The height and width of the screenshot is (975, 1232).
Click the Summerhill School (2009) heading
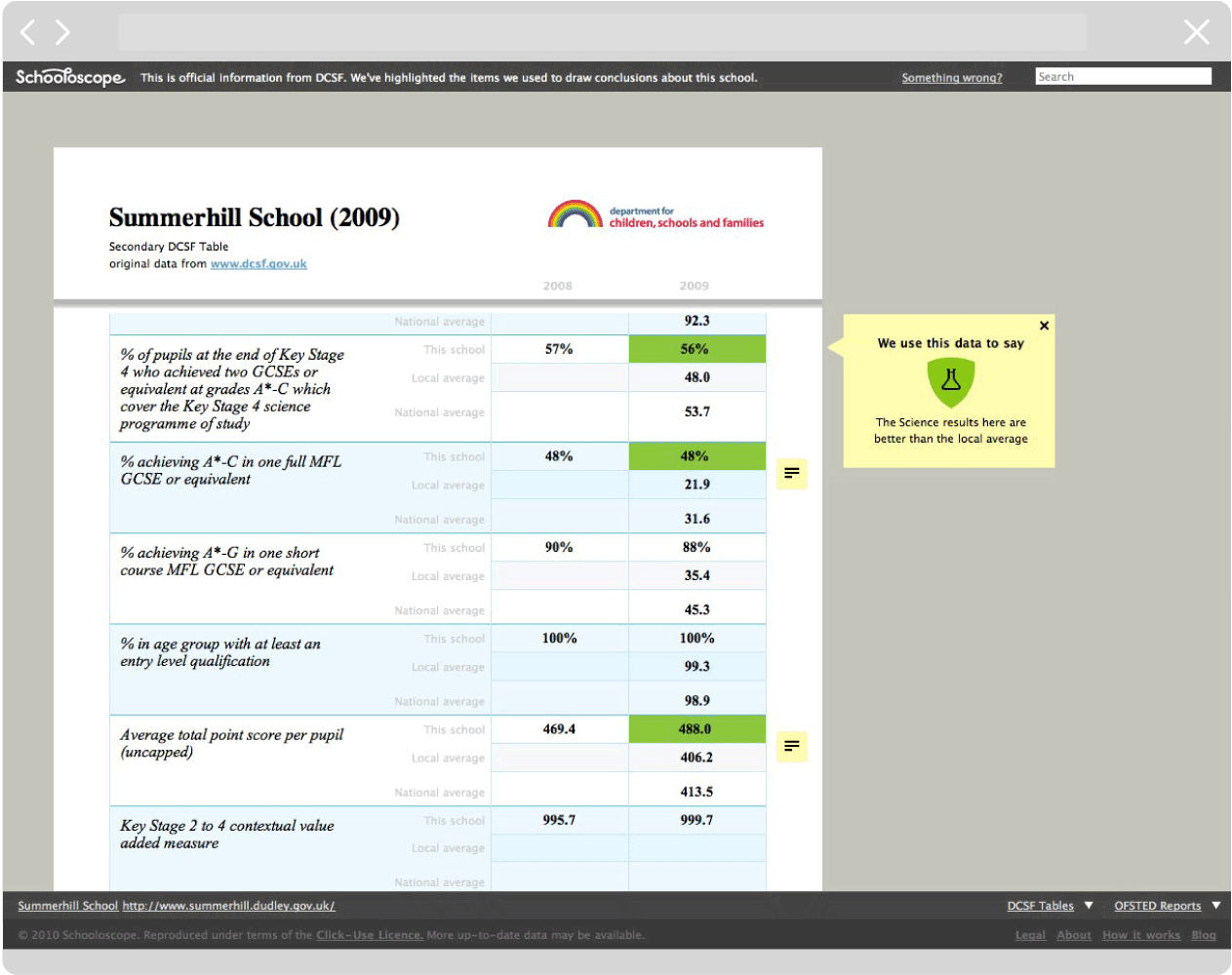click(x=255, y=217)
